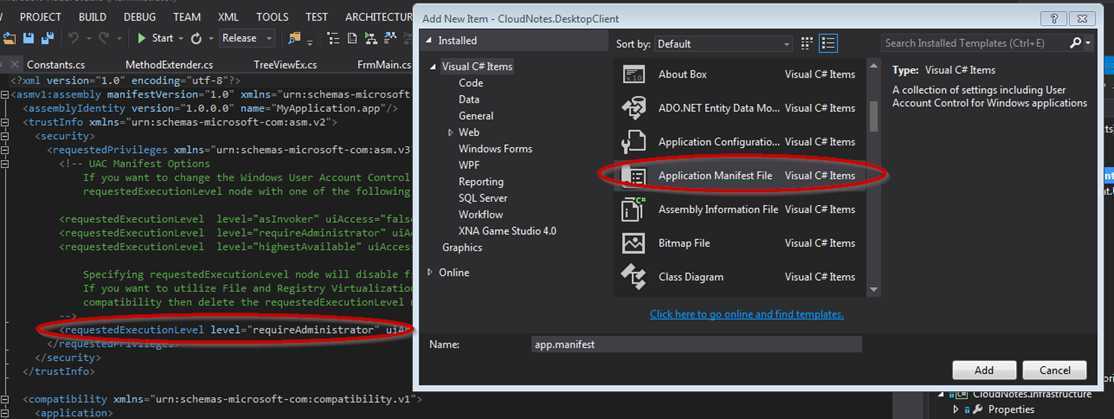The width and height of the screenshot is (1114, 419).
Task: Switch to the Constants.cs tab
Action: (54, 65)
